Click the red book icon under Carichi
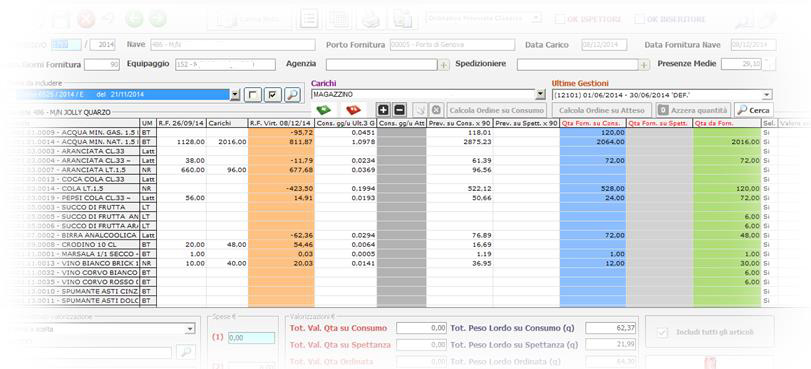811x369 pixels. point(353,110)
